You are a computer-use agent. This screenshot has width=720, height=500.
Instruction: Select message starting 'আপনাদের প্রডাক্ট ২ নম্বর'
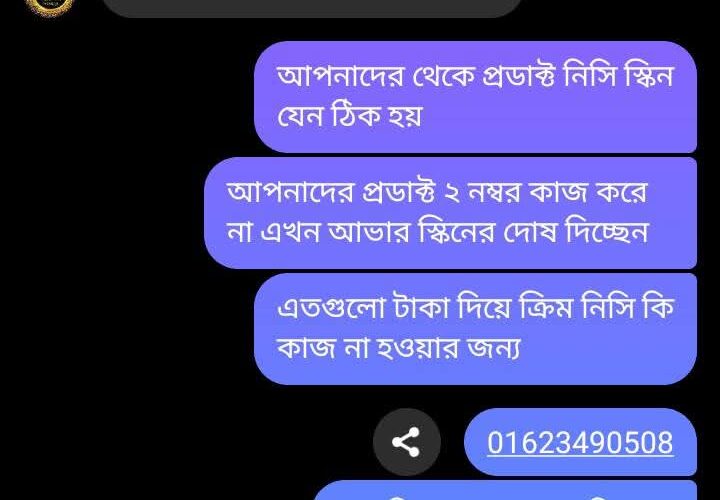(450, 213)
